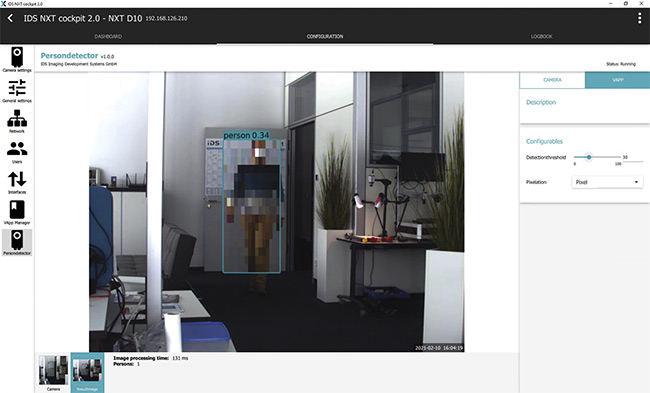Open Camera settings in sidebar
Viewport: 650px width, 393px height.
coord(17,60)
